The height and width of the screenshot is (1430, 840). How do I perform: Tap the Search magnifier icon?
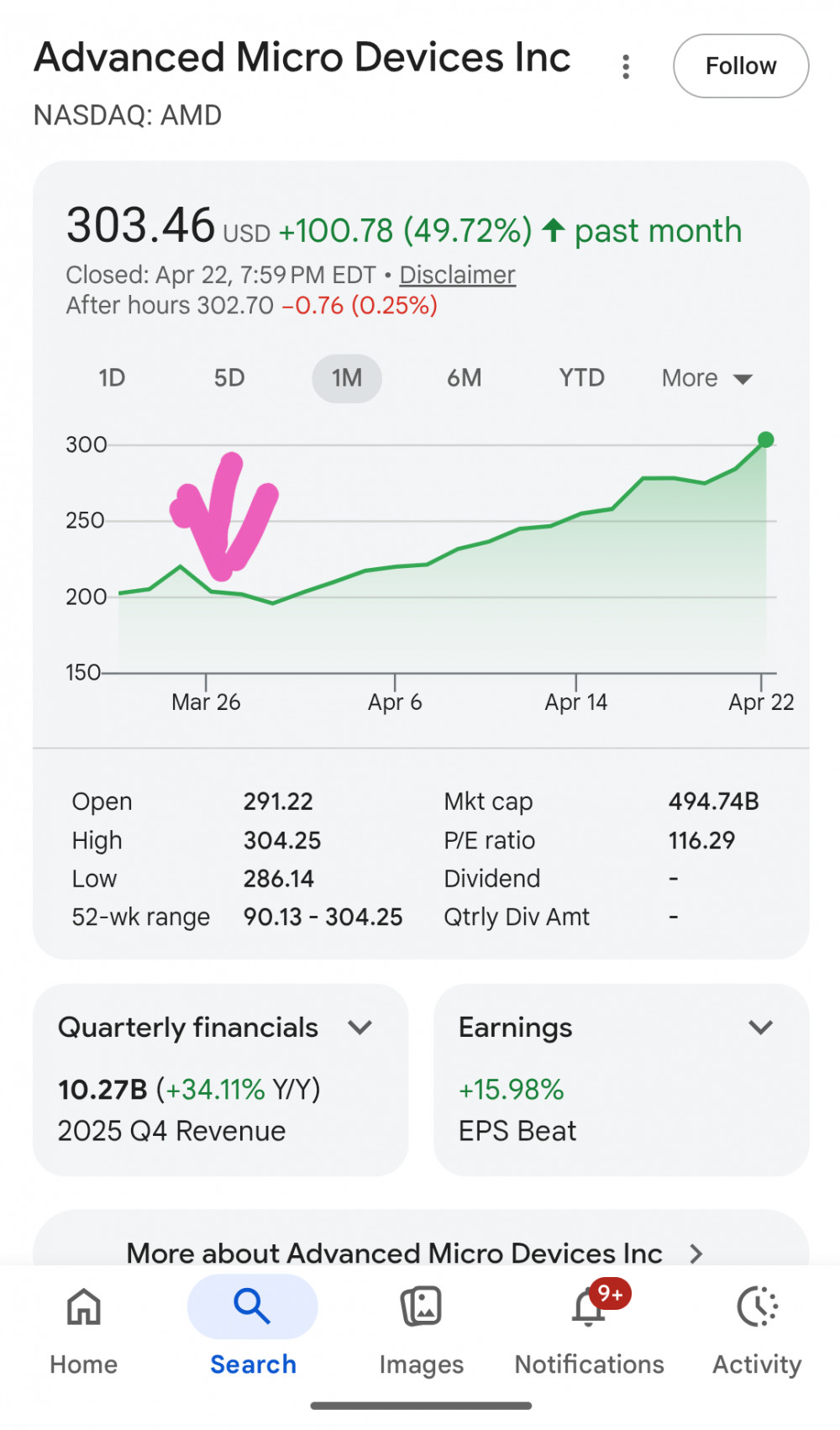pyautogui.click(x=252, y=1306)
